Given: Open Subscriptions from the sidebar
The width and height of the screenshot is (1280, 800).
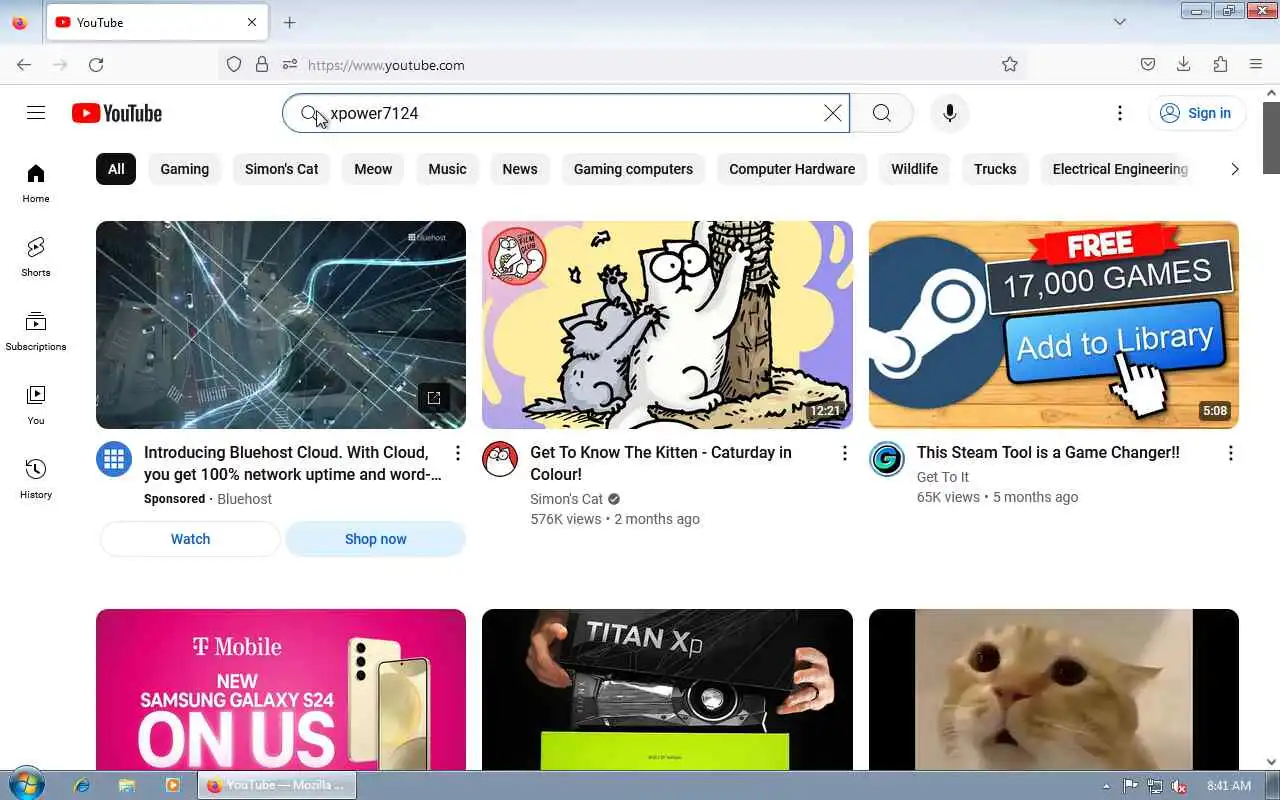Looking at the screenshot, I should 36,331.
